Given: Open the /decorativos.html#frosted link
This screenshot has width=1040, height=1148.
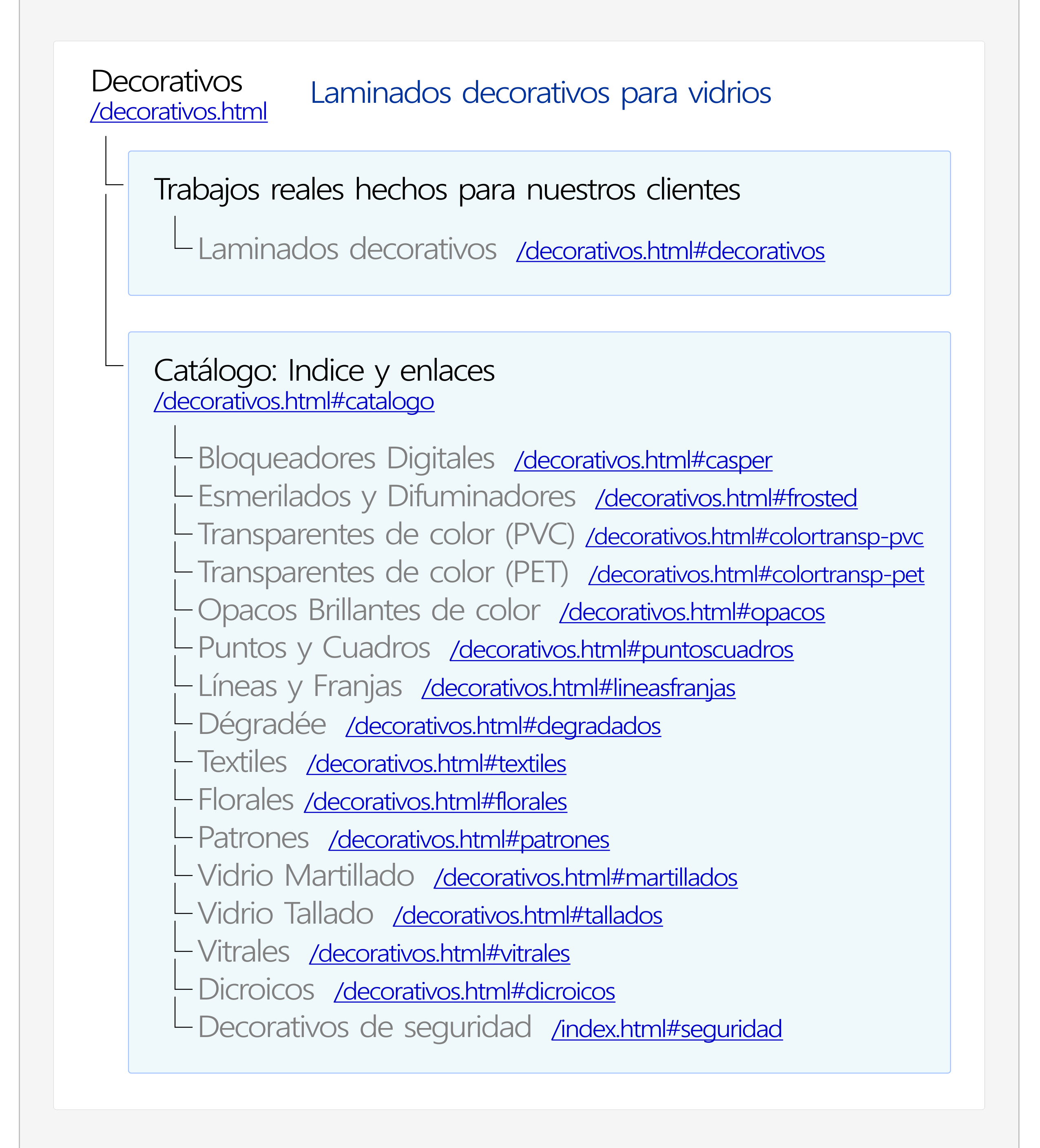Looking at the screenshot, I should [726, 498].
